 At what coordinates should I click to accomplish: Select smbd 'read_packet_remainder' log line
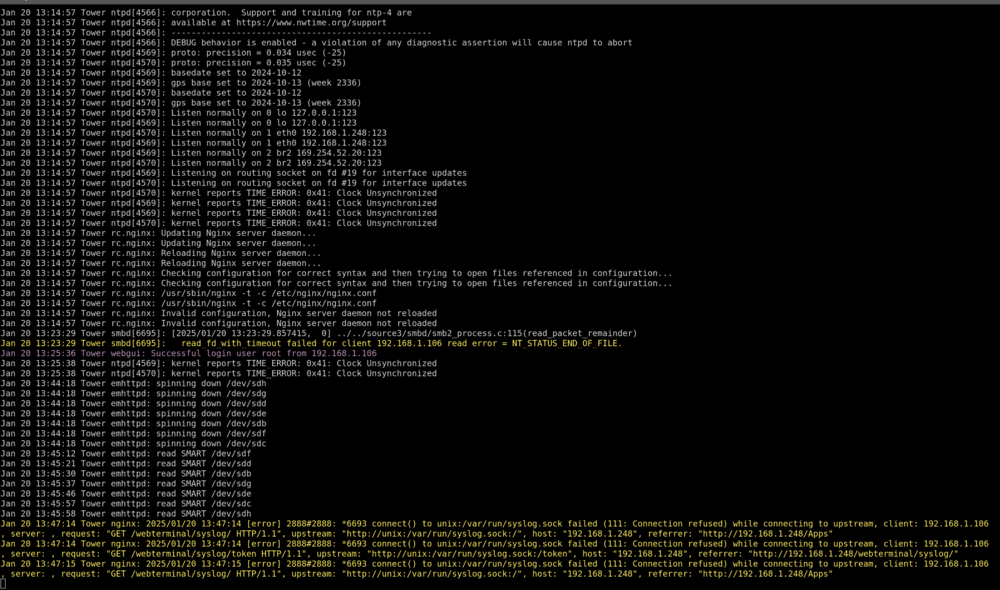point(319,333)
